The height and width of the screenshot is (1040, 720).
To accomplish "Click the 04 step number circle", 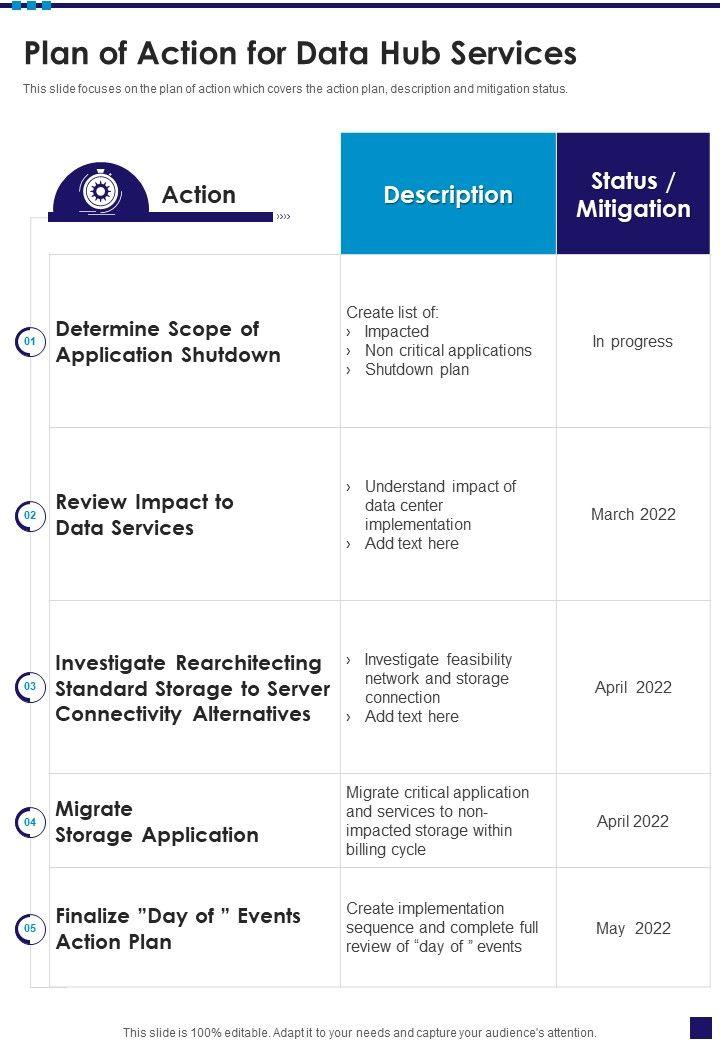I will pos(30,822).
